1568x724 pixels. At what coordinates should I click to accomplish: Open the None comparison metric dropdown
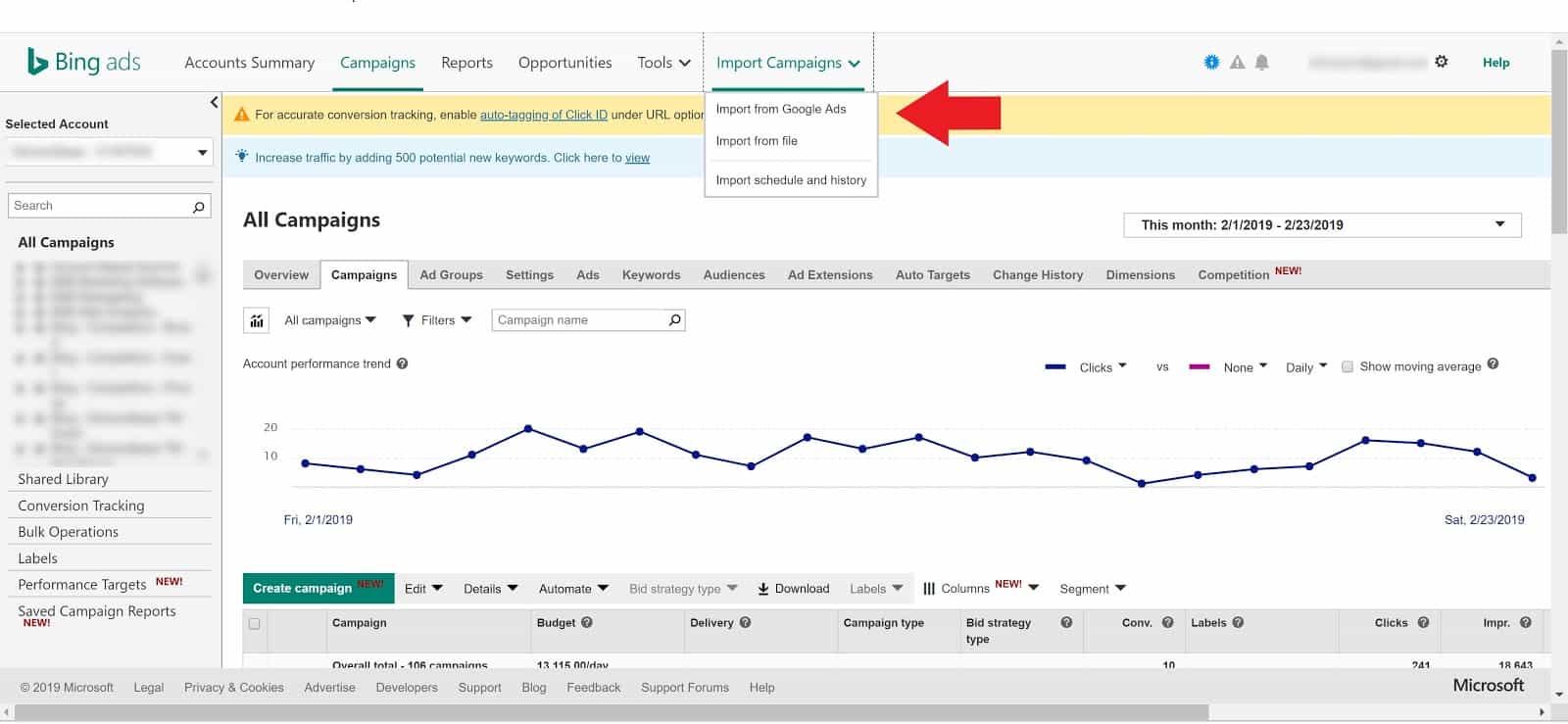click(1246, 367)
